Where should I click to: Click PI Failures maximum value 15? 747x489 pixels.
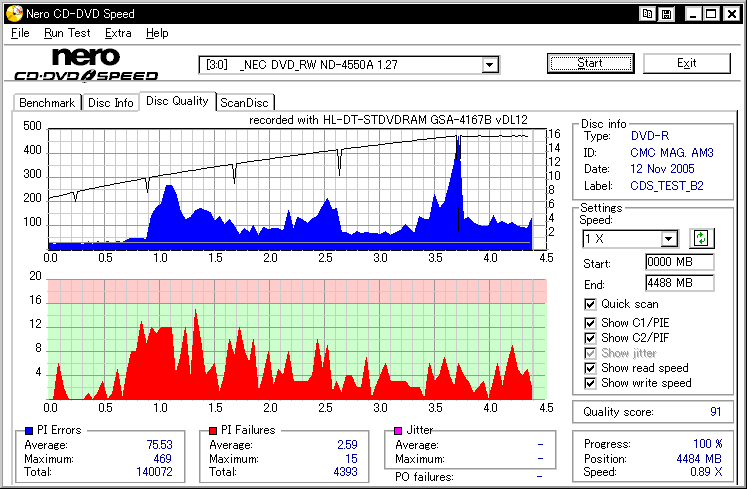click(x=351, y=458)
